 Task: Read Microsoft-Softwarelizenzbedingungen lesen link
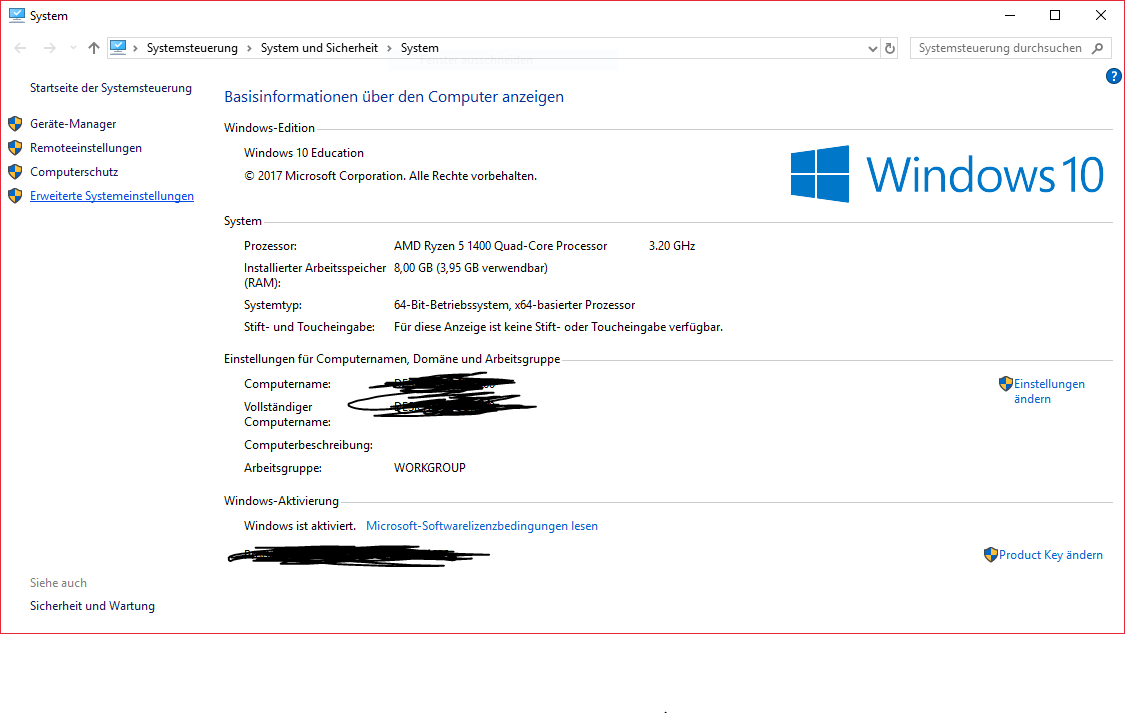[x=481, y=526]
